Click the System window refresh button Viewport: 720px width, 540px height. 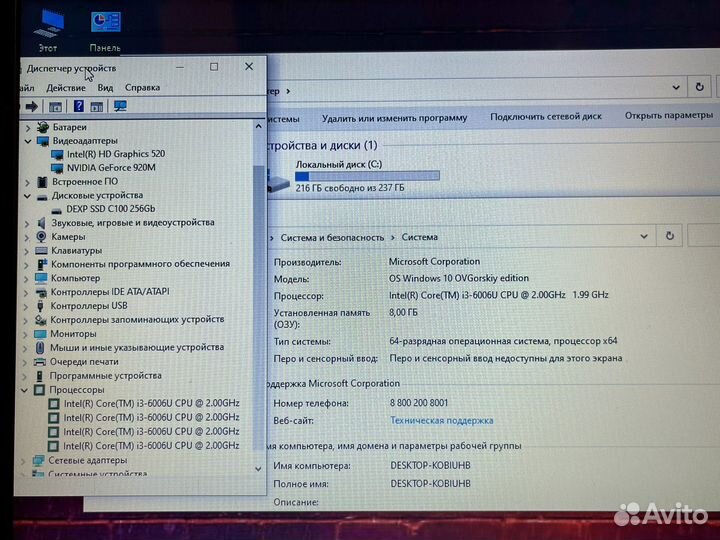(x=669, y=236)
